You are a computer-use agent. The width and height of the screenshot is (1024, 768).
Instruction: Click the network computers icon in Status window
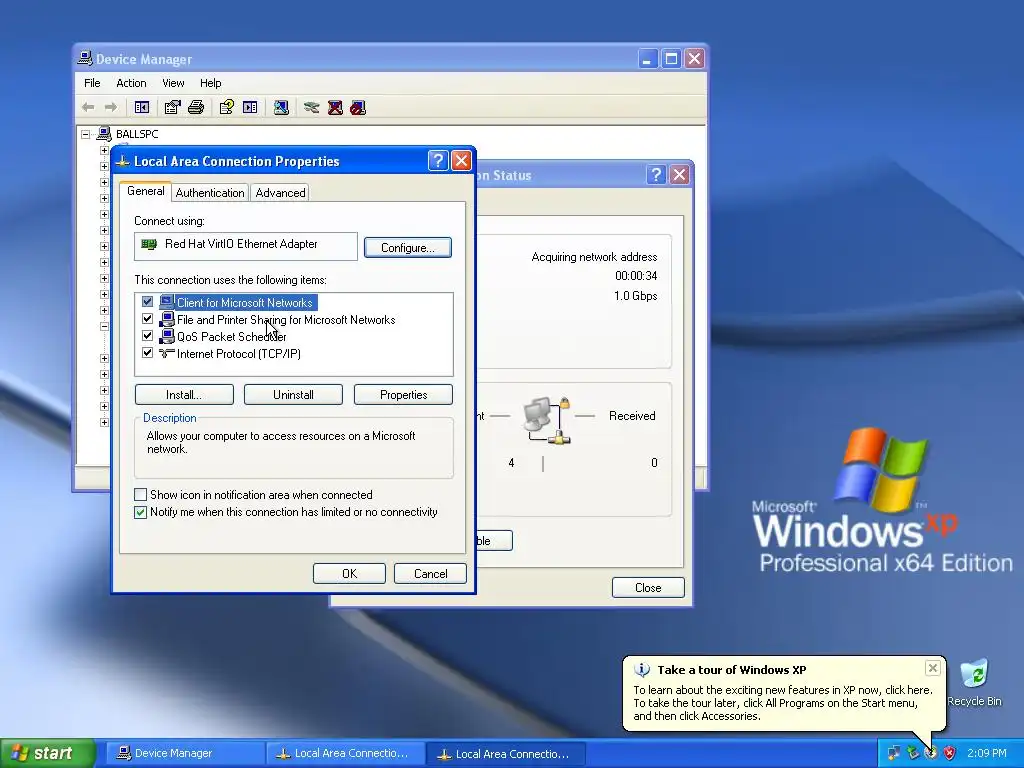pos(547,421)
